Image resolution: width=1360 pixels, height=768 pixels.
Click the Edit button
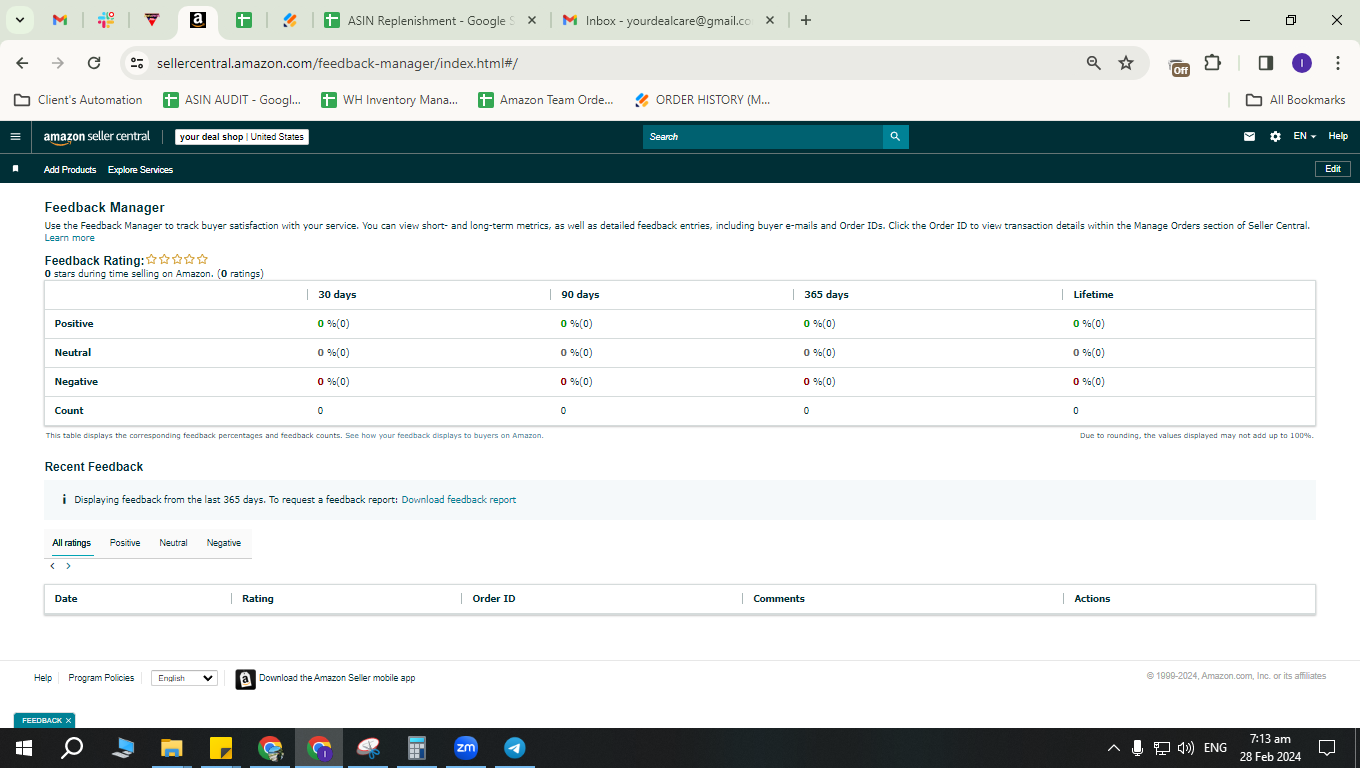1332,169
